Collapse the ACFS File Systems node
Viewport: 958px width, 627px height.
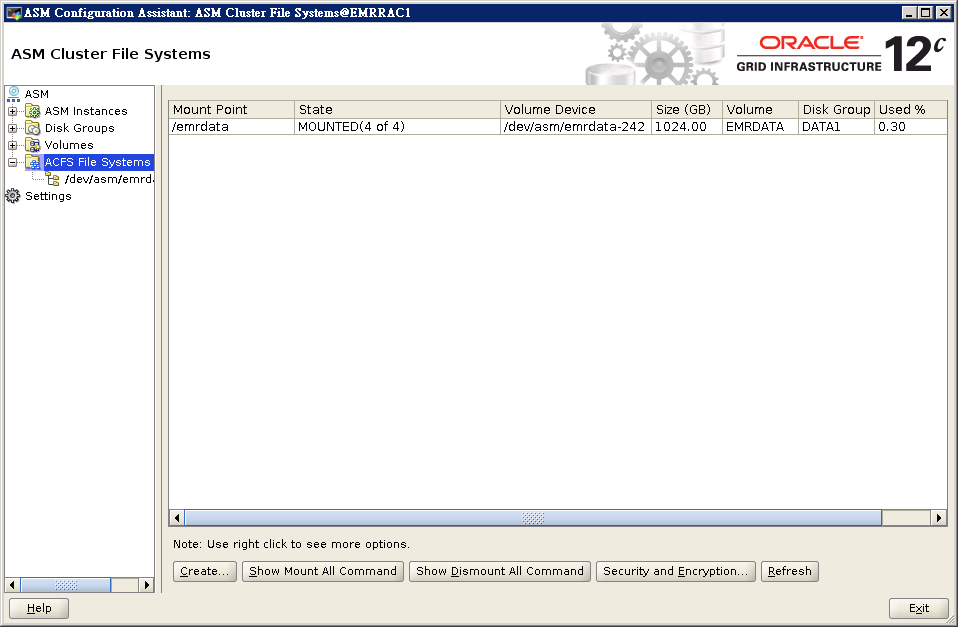click(14, 162)
